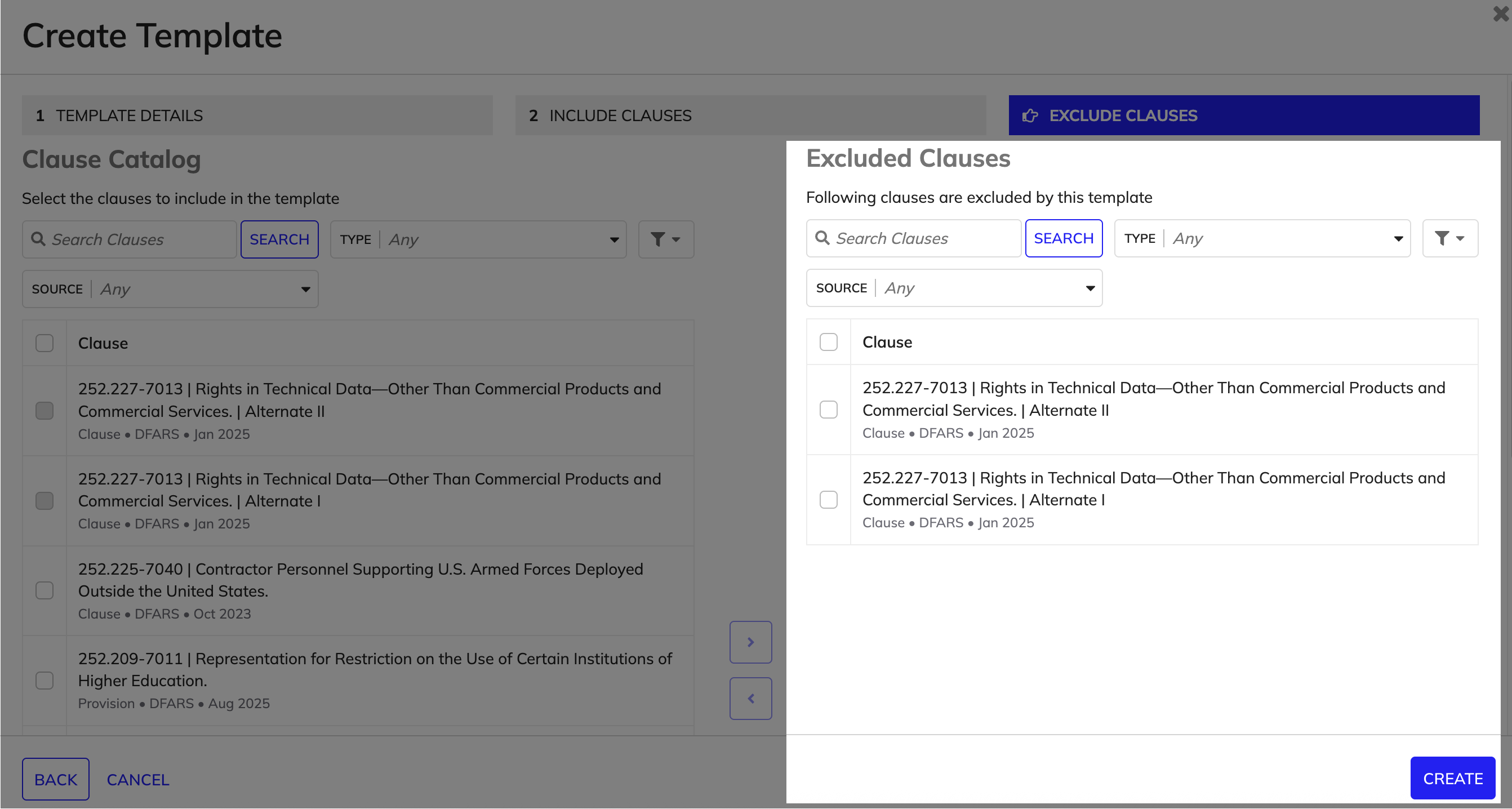This screenshot has width=1512, height=809.
Task: Click the filter funnel icon in Clause Catalog
Action: pyautogui.click(x=666, y=239)
